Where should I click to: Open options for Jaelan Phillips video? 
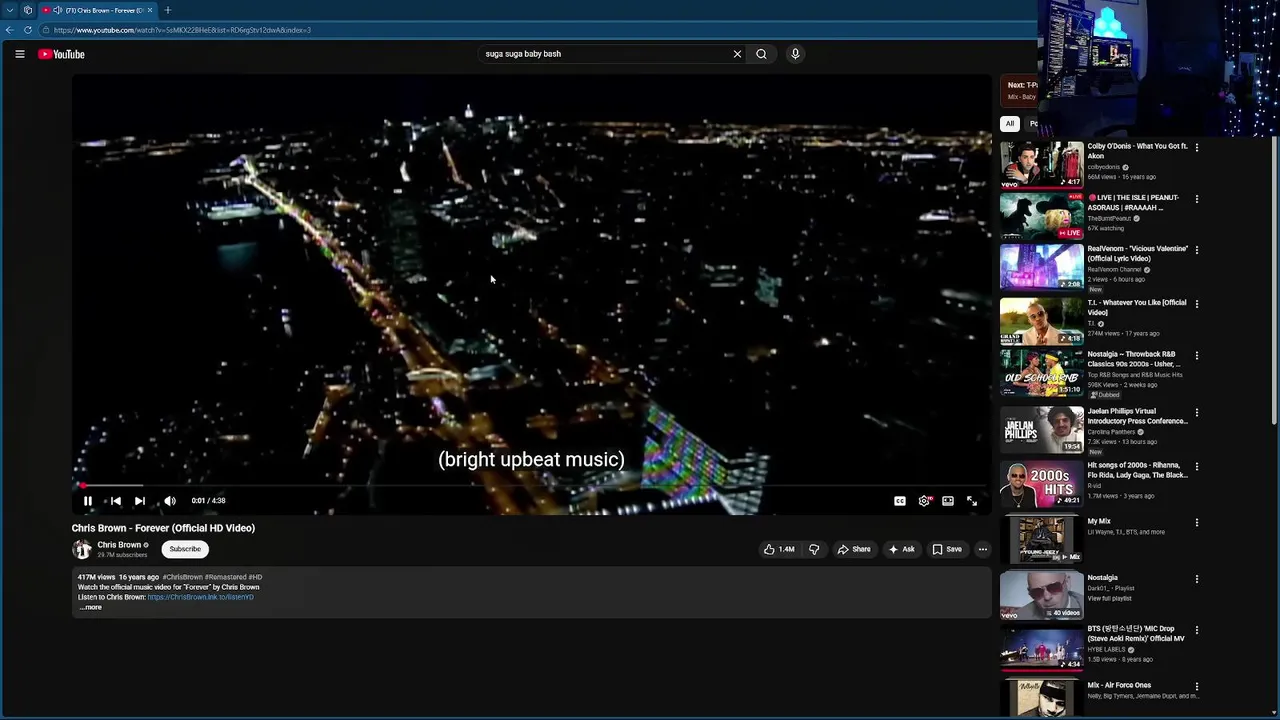click(x=1197, y=413)
